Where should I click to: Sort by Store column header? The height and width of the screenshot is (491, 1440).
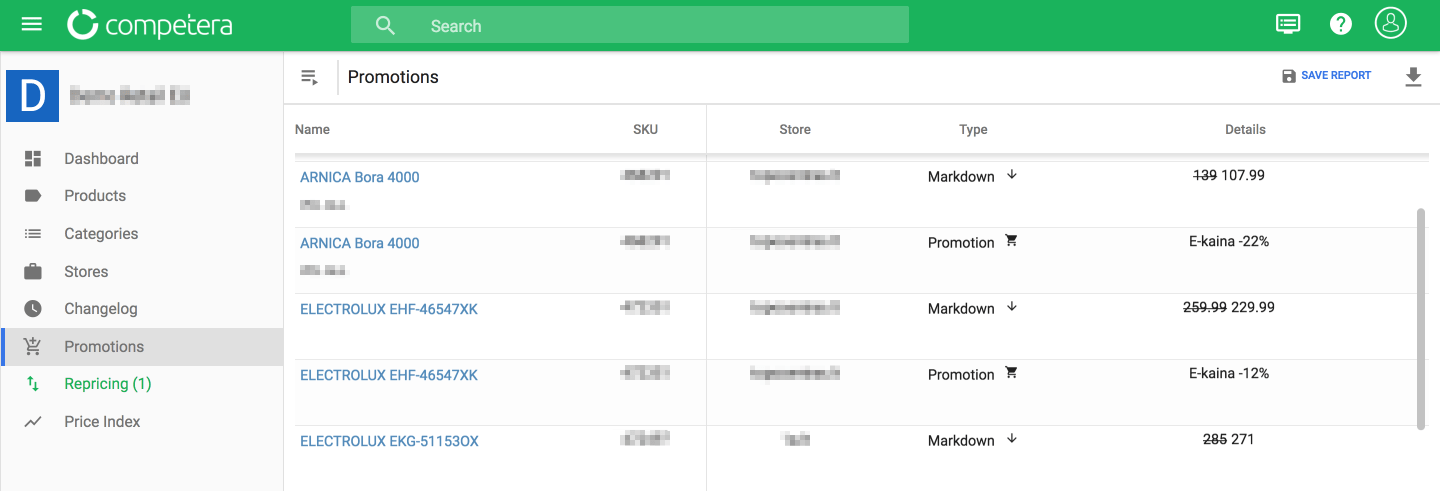pyautogui.click(x=795, y=129)
